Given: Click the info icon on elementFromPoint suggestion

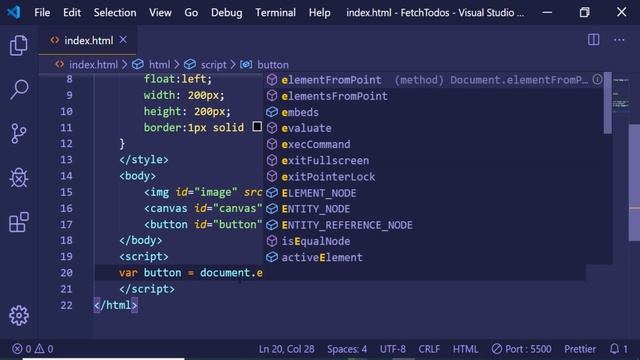Looking at the screenshot, I should (597, 80).
